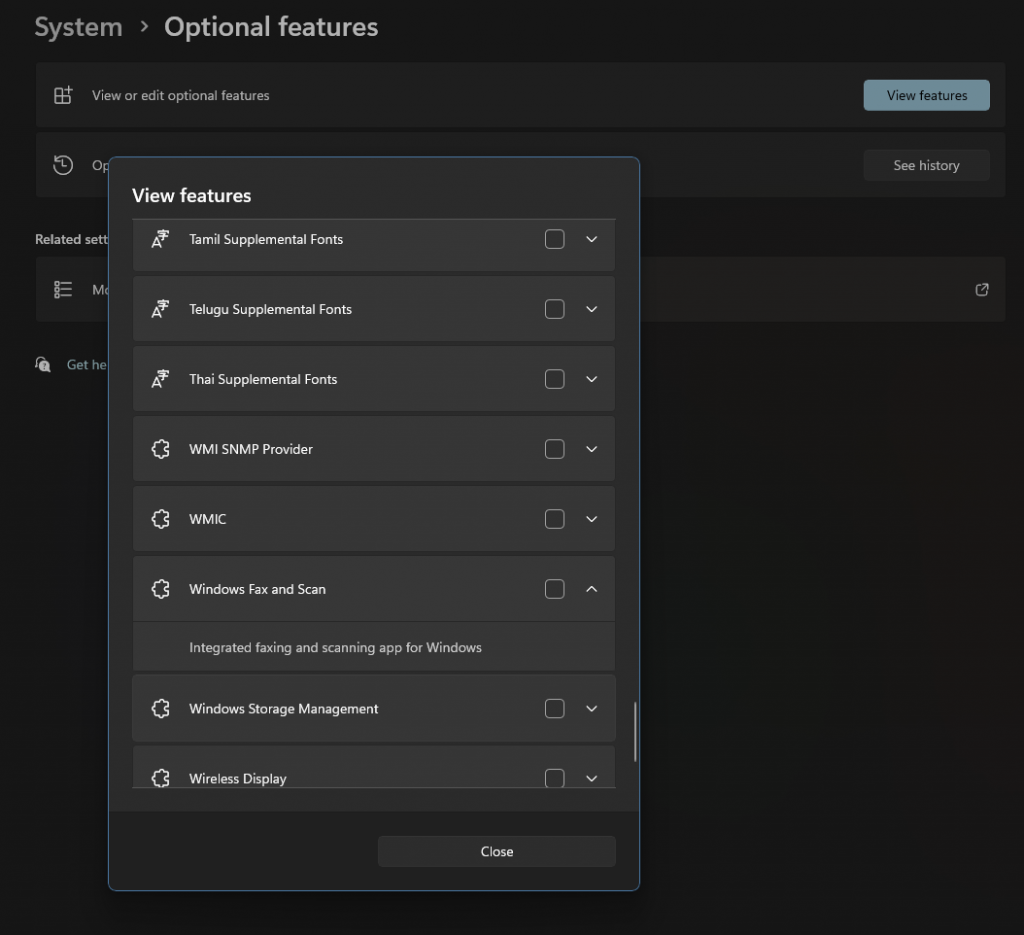The height and width of the screenshot is (935, 1024).
Task: Expand the WMI SNMP Provider details
Action: point(591,449)
